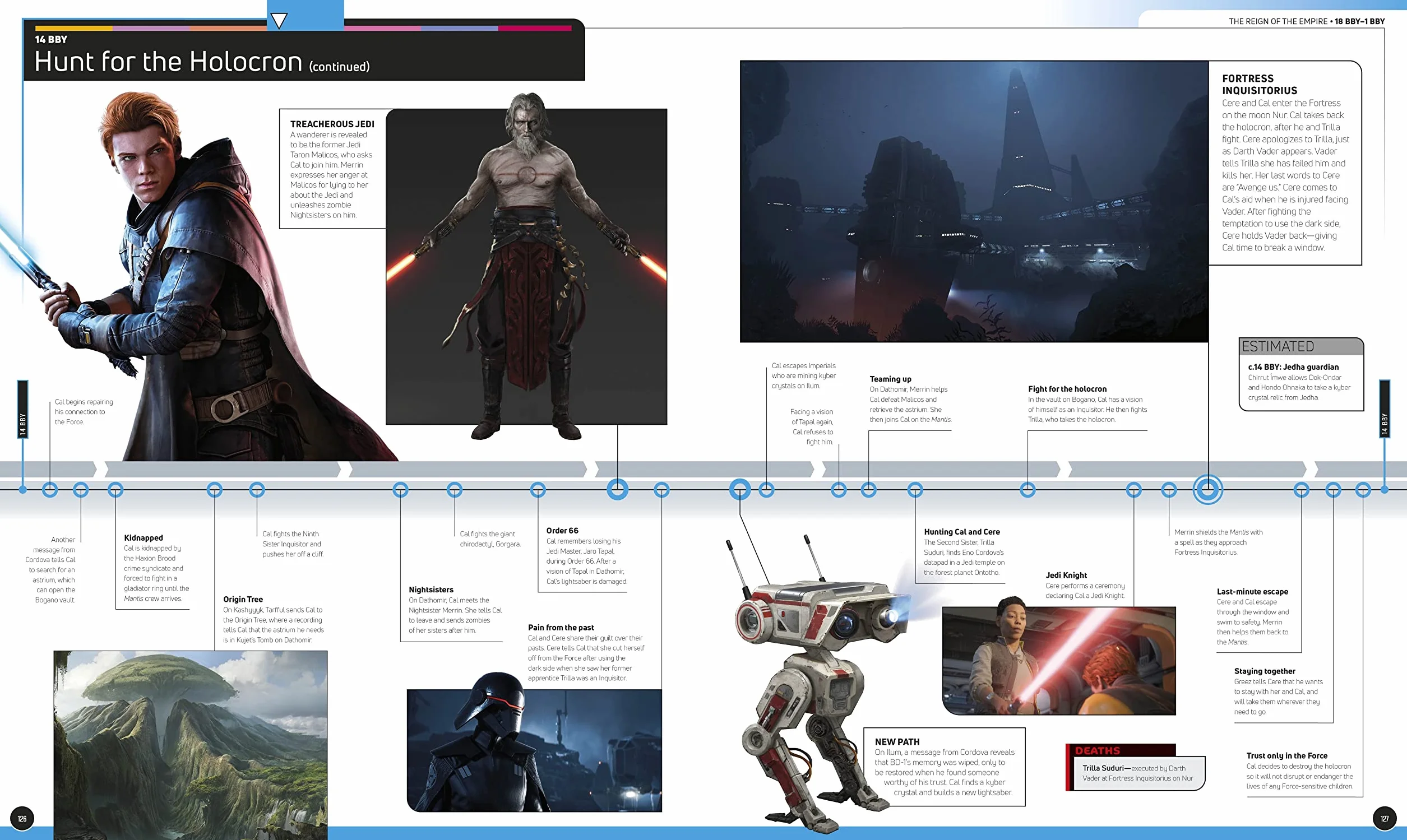Click the 14 BBY label above the title
The height and width of the screenshot is (840, 1407).
pyautogui.click(x=51, y=40)
